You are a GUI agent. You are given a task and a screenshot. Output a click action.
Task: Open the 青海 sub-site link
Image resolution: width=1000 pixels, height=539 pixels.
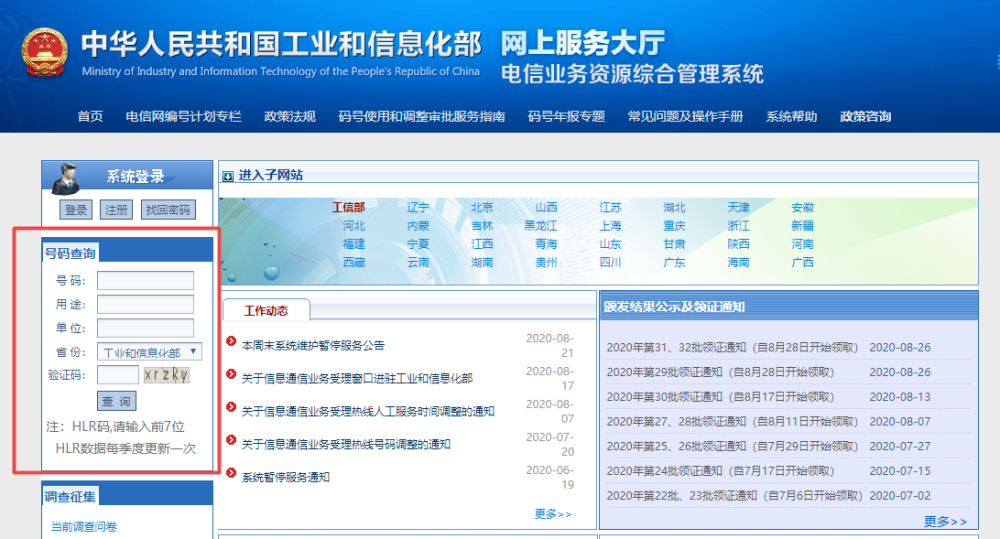(546, 244)
